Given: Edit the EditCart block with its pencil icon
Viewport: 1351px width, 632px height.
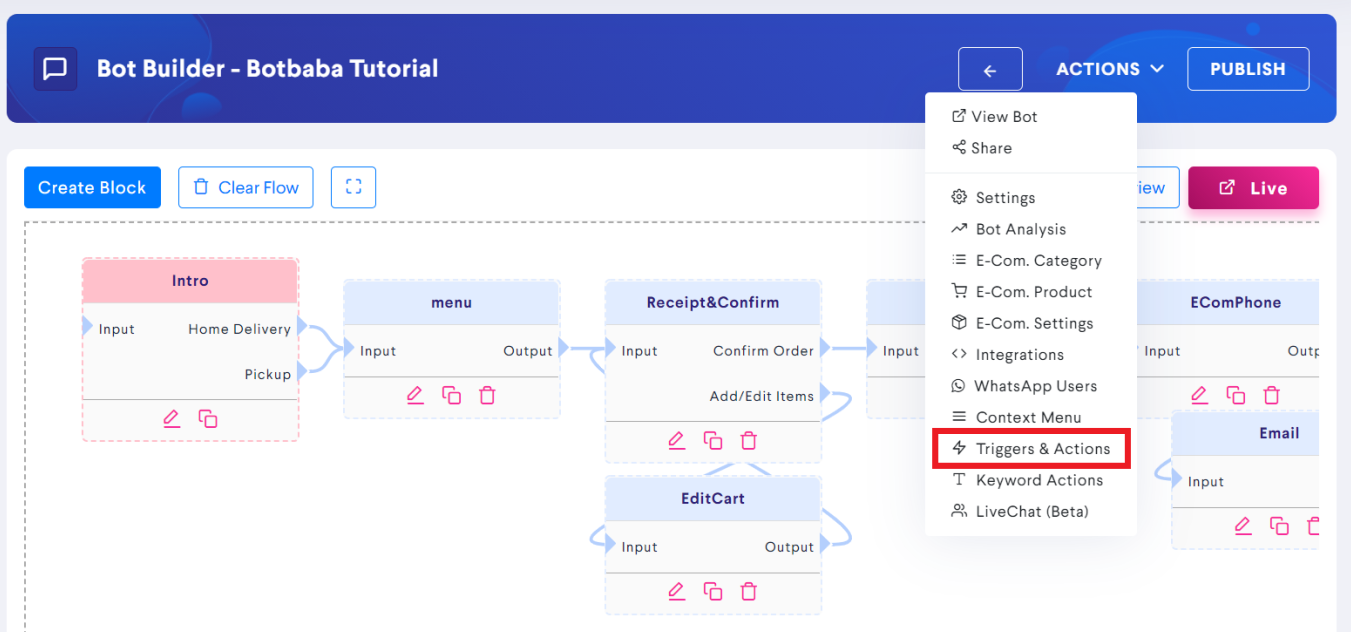Looking at the screenshot, I should click(x=676, y=591).
